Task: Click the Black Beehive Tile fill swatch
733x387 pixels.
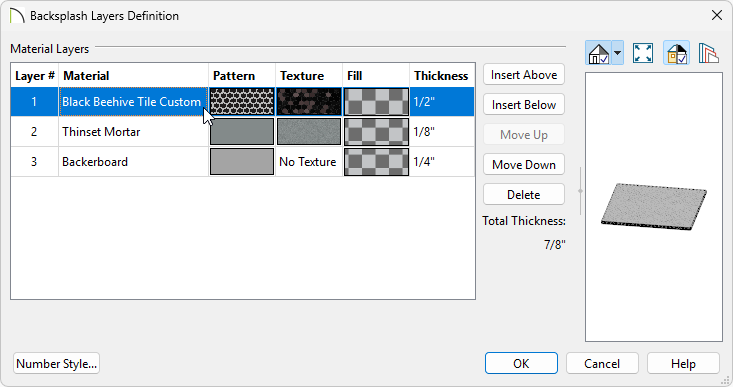Action: click(376, 101)
